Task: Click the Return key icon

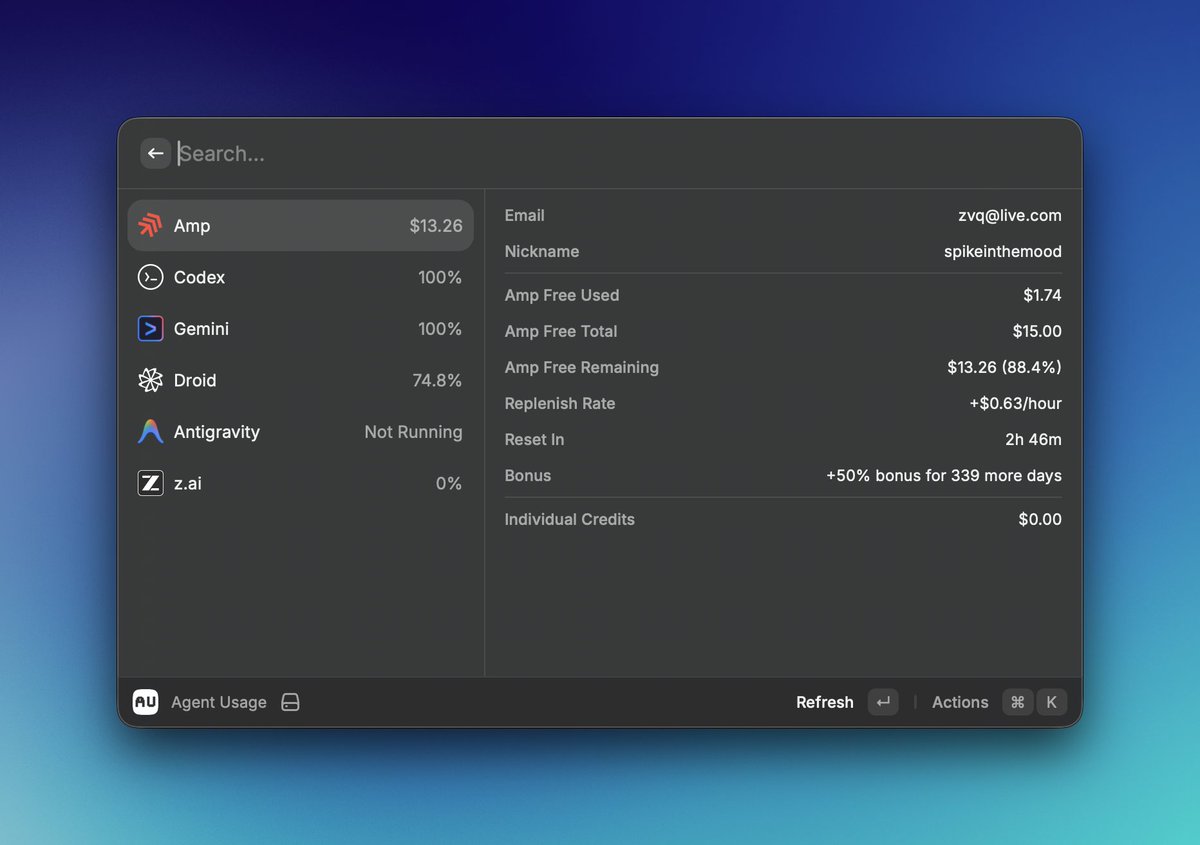Action: pos(883,702)
